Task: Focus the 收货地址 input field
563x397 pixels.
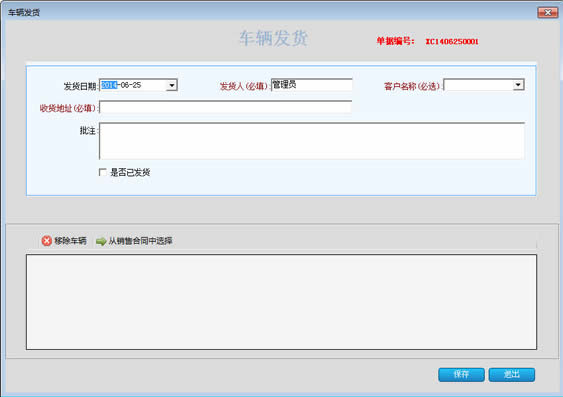Action: (225, 107)
